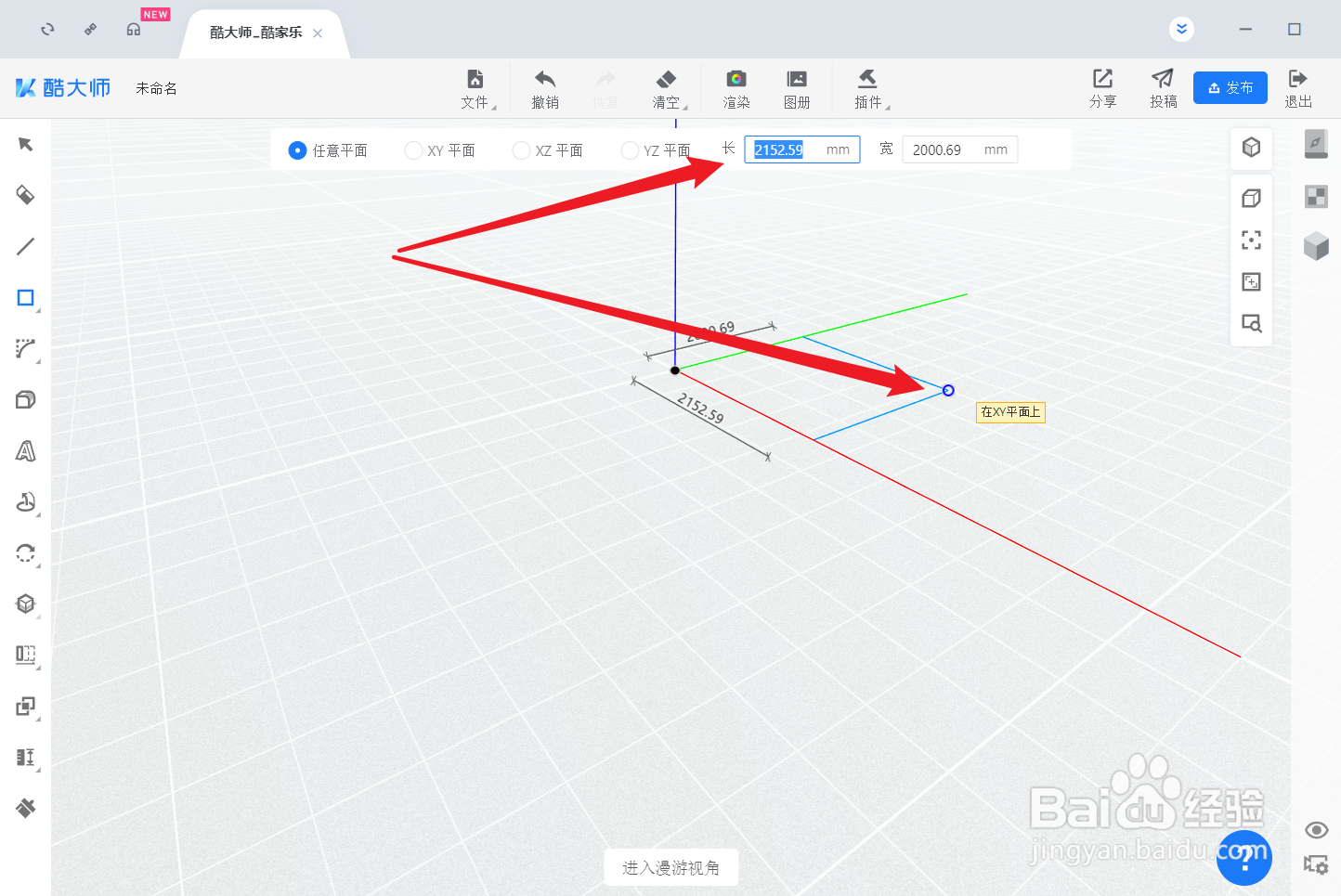Click the blue rectangle endpoint marker
This screenshot has height=896, width=1341.
click(948, 390)
